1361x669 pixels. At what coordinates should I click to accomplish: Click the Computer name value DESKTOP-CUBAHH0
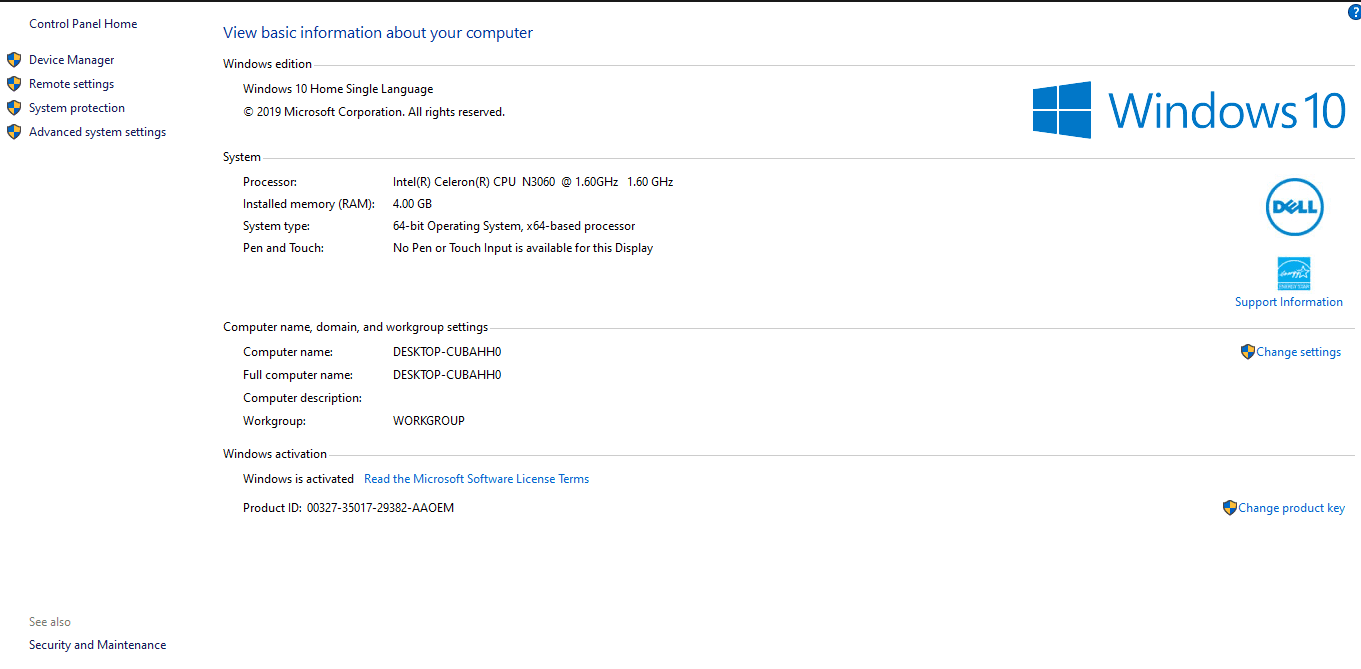pos(447,352)
